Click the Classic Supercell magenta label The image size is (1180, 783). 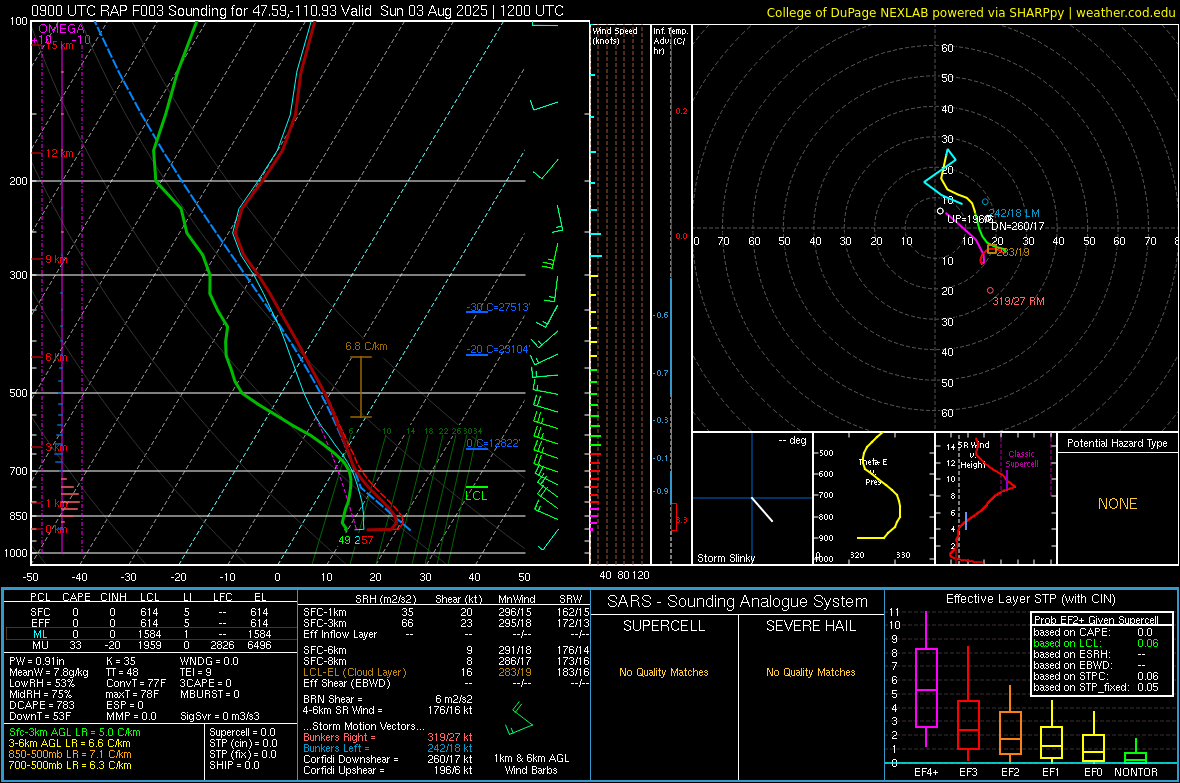1021,459
